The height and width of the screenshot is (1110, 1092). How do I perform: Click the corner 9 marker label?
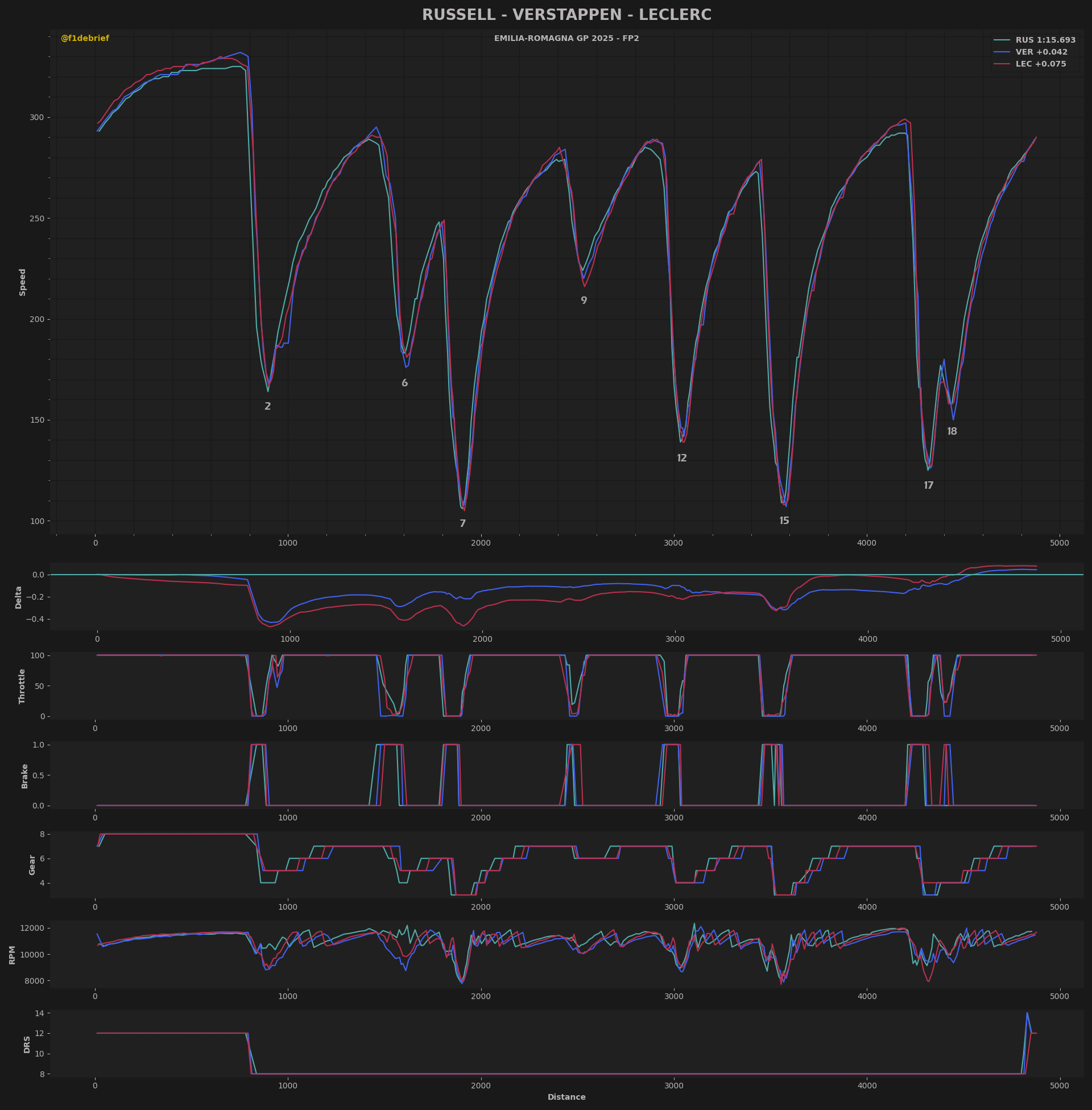click(584, 300)
